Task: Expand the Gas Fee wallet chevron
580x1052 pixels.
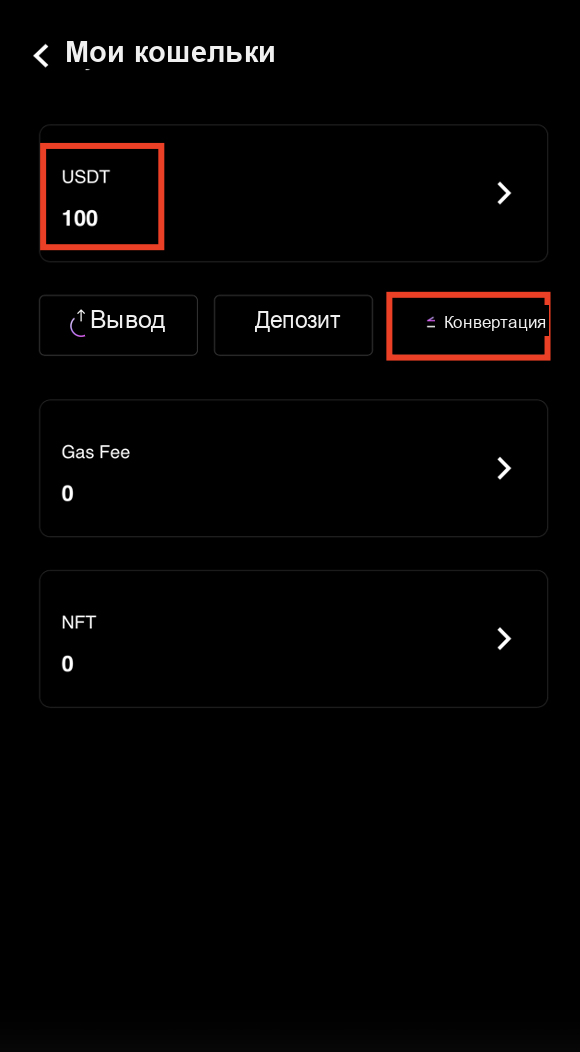Action: point(504,468)
